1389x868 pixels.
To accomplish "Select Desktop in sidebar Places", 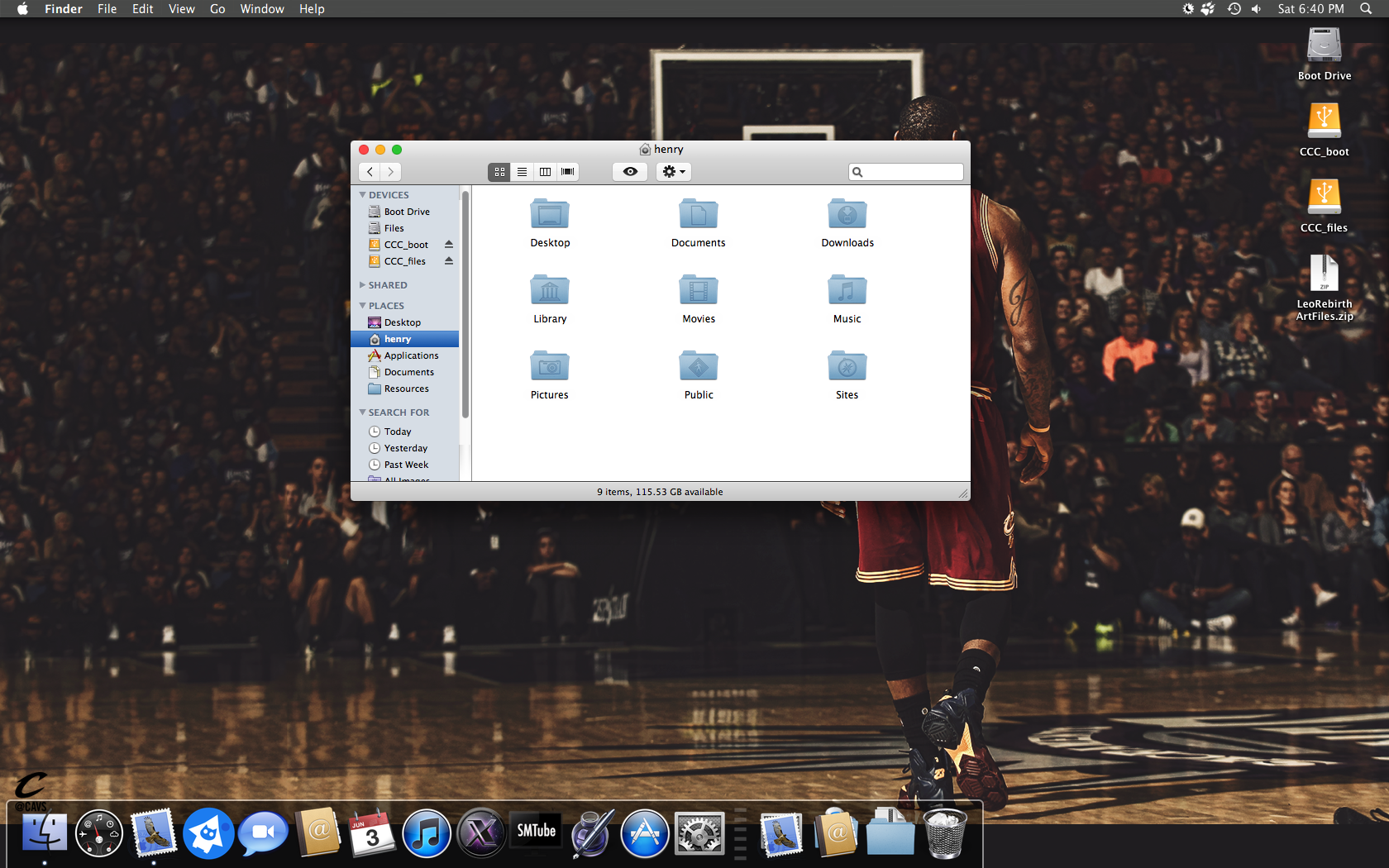I will [x=405, y=322].
